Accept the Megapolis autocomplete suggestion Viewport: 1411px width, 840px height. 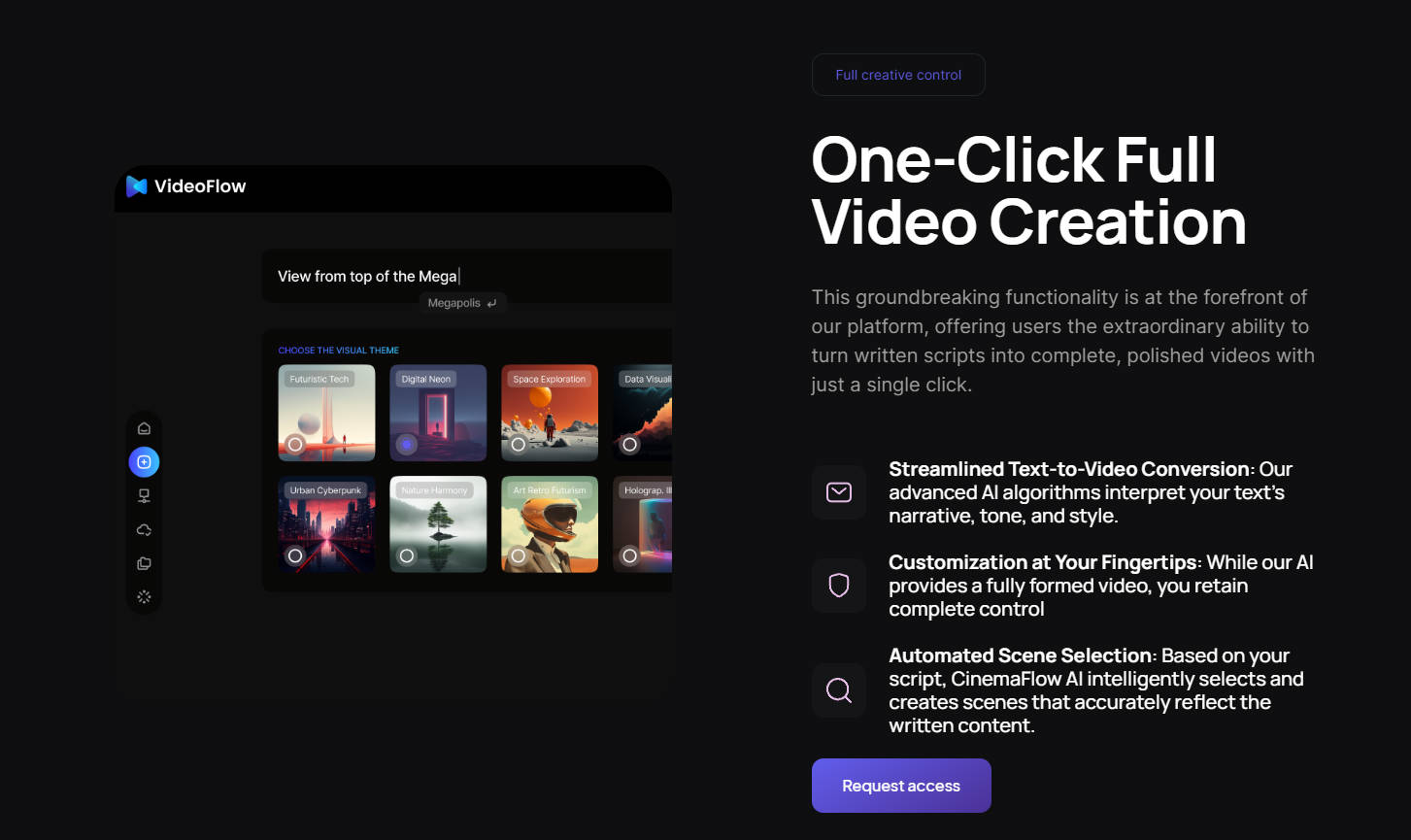[463, 302]
